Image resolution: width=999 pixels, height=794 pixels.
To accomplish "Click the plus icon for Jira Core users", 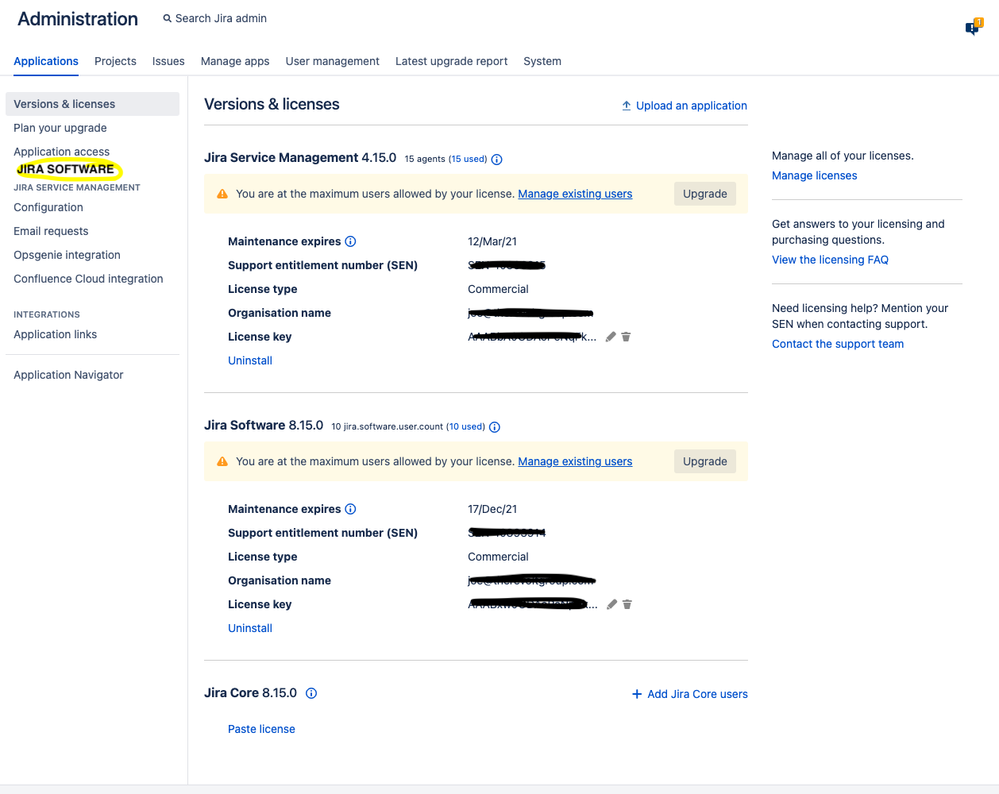I will [636, 694].
